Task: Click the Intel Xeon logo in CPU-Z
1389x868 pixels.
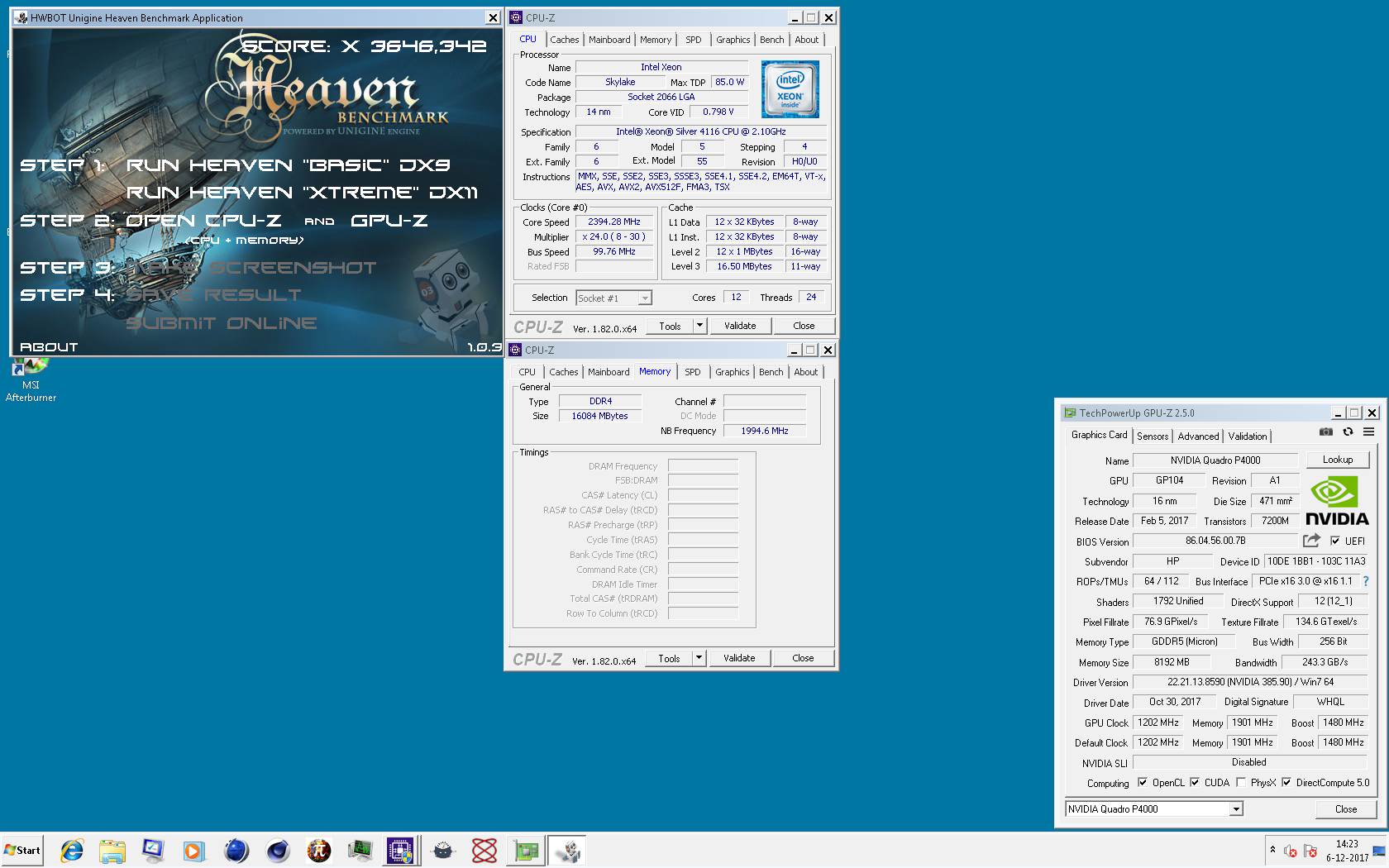Action: 790,88
